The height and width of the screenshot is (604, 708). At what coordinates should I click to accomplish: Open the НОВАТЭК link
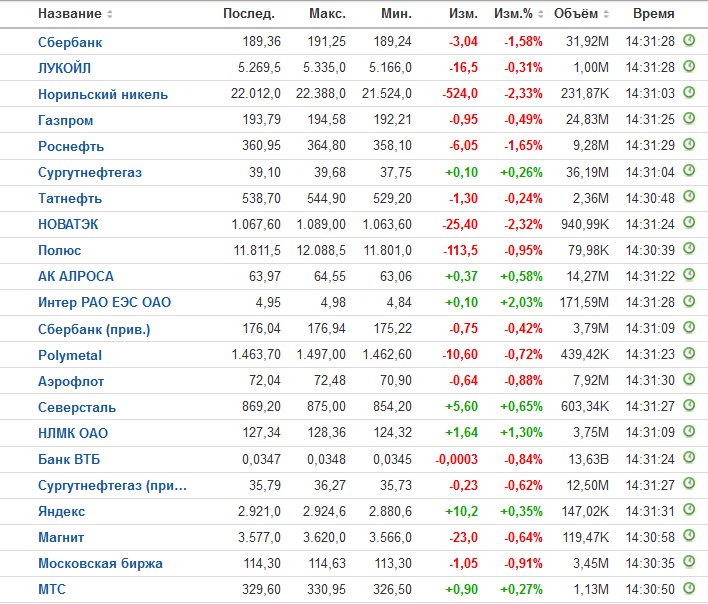[x=68, y=224]
